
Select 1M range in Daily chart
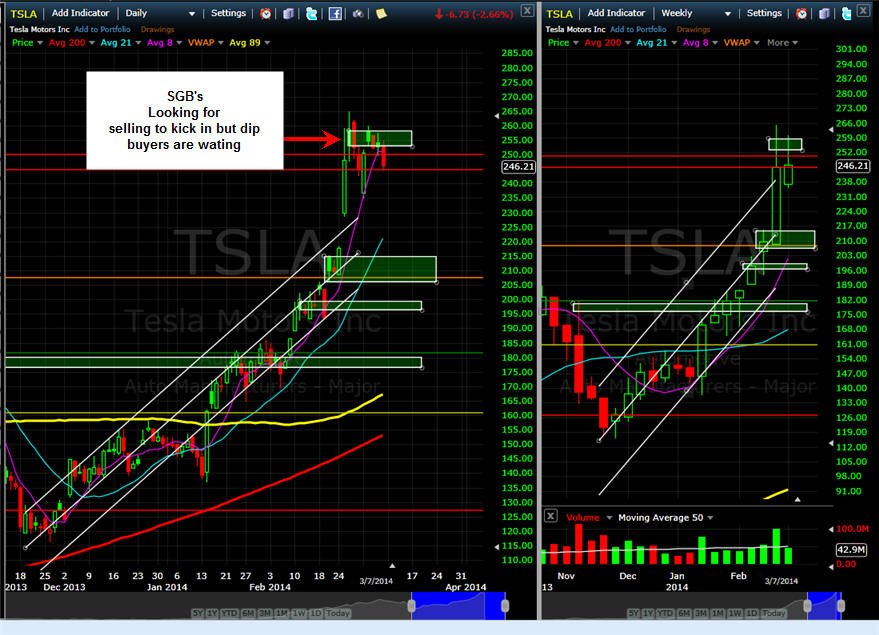tap(281, 613)
